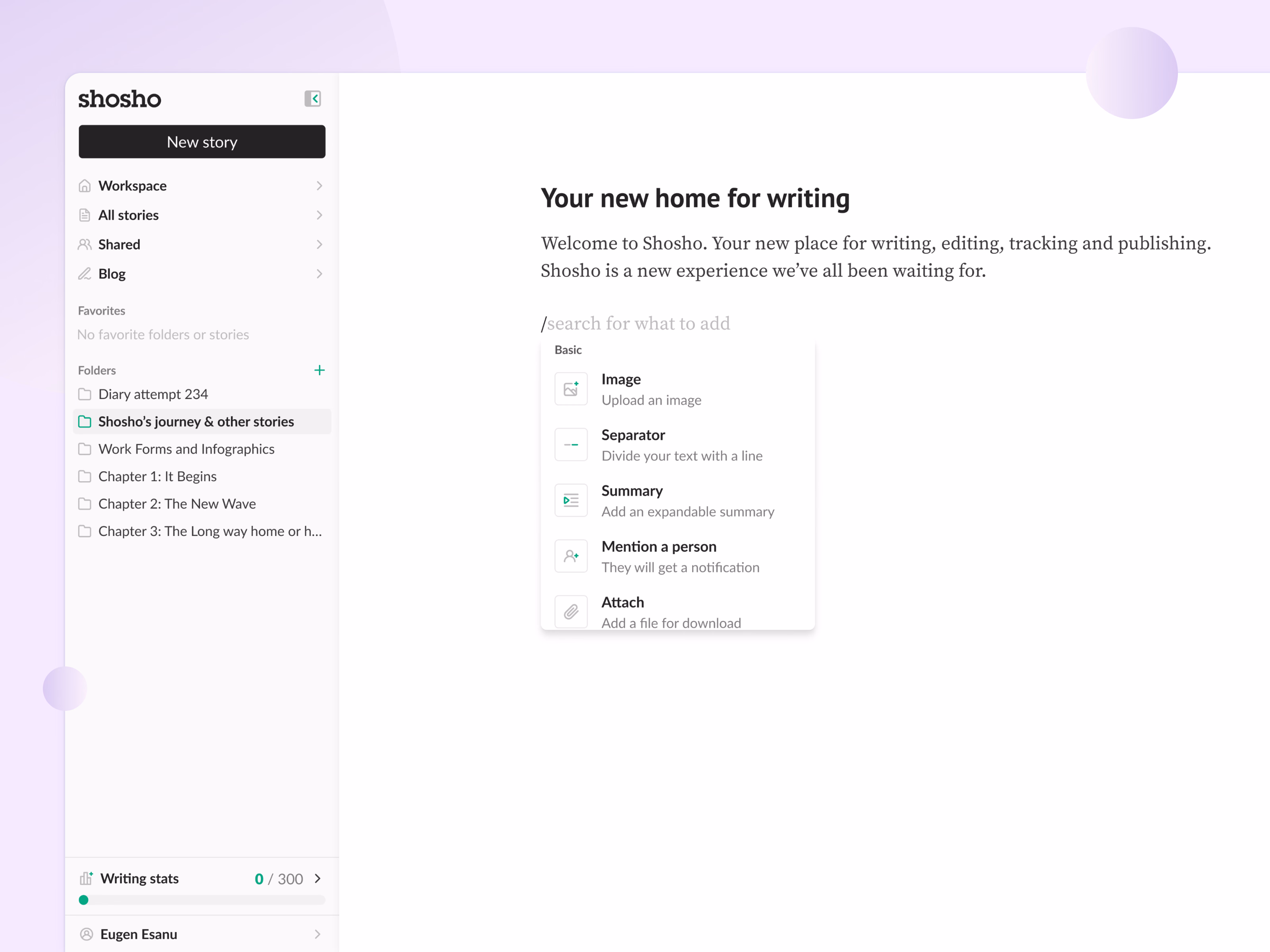Click the green Shosho's journey folder icon
This screenshot has width=1270, height=952.
click(85, 422)
